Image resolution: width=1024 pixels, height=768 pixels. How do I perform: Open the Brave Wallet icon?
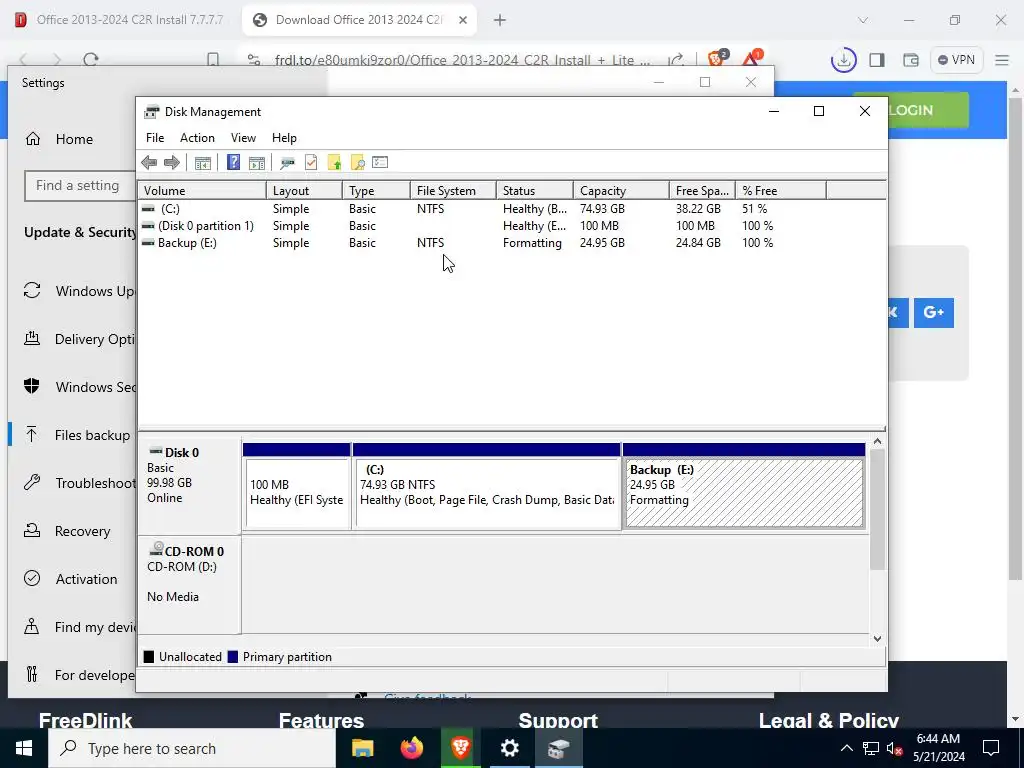click(x=911, y=60)
